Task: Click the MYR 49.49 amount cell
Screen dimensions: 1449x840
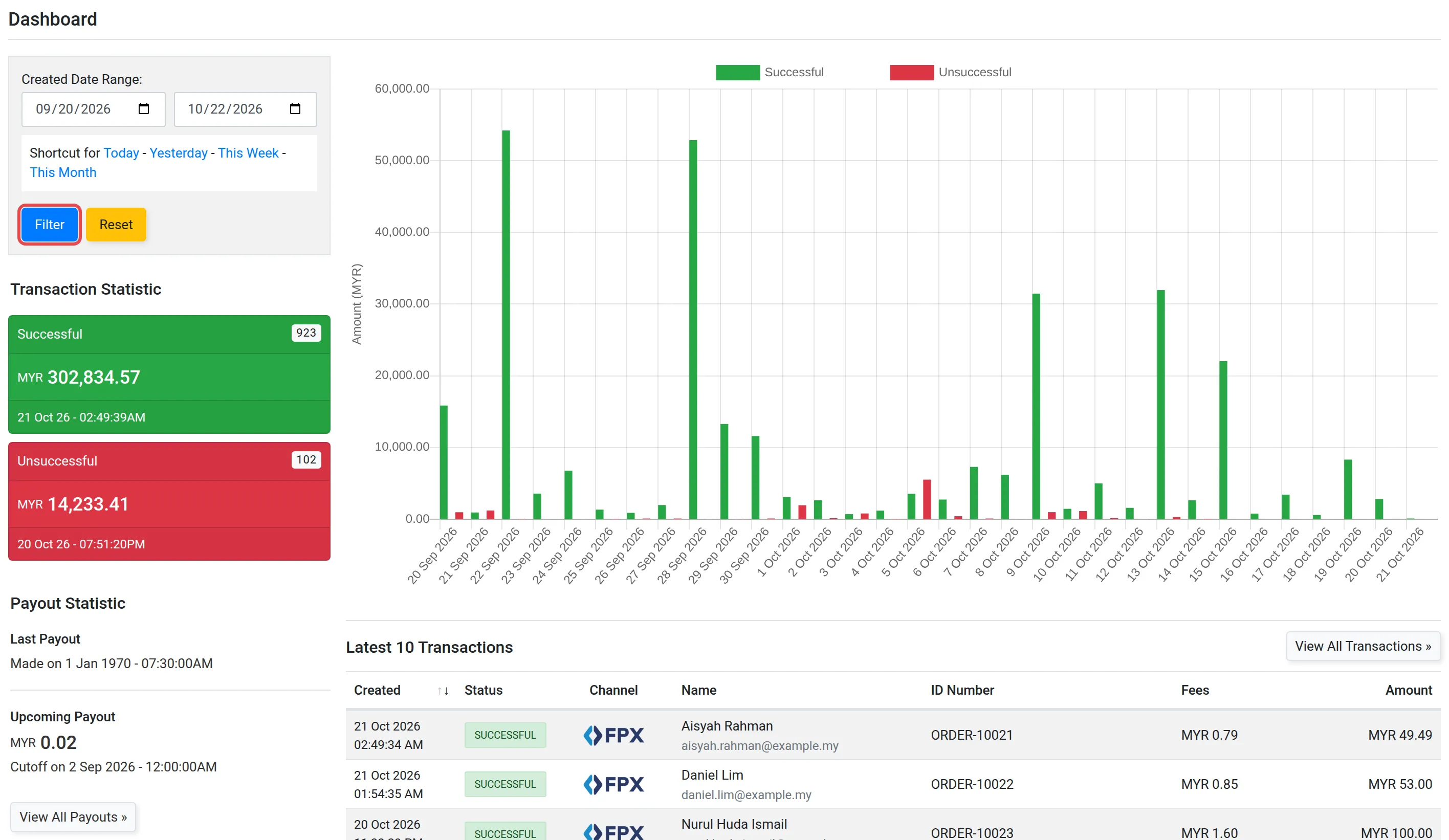Action: pos(1399,735)
